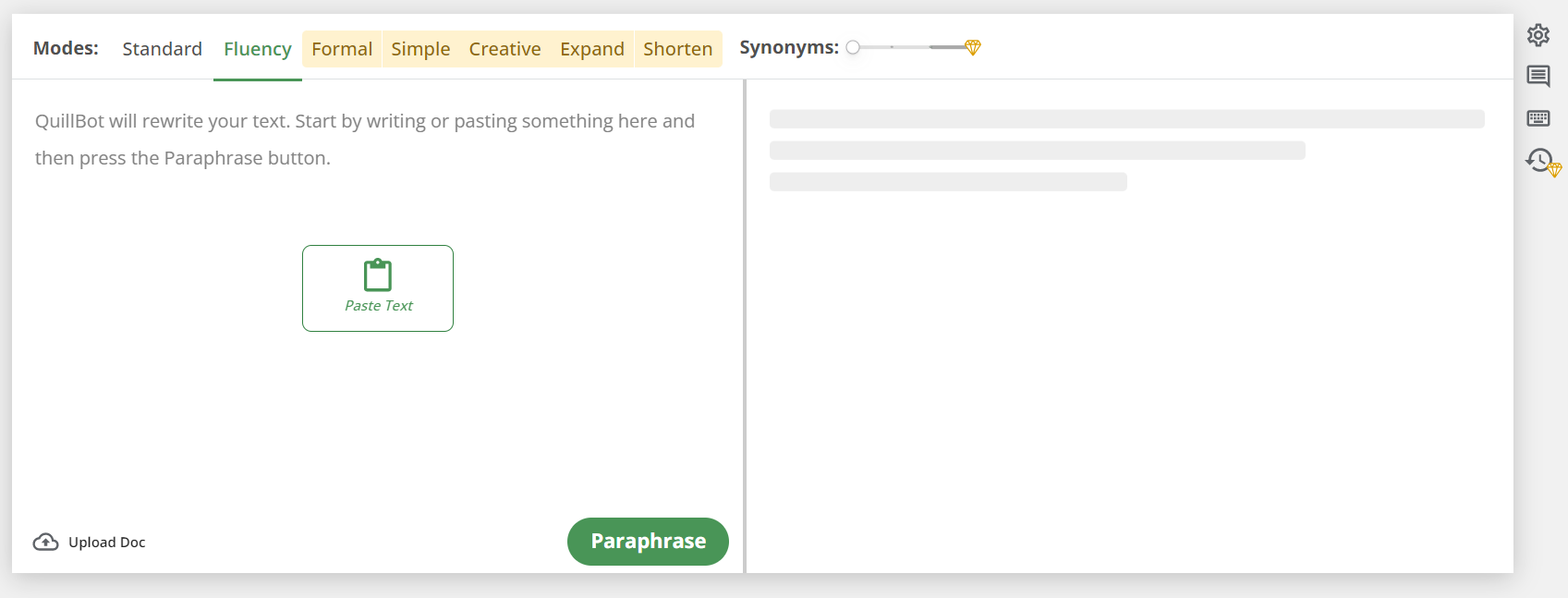
Task: Choose the Expand mode
Action: [x=592, y=49]
